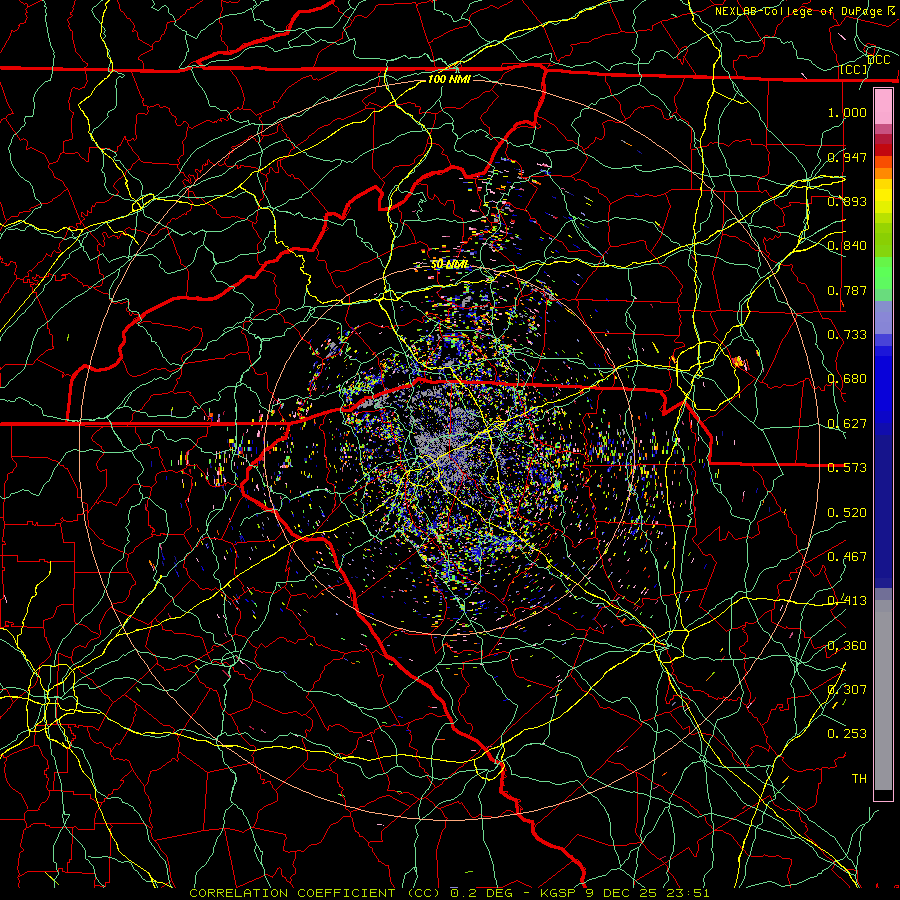Pick the orange segment of the color bar
900x900 pixels.
click(x=883, y=173)
